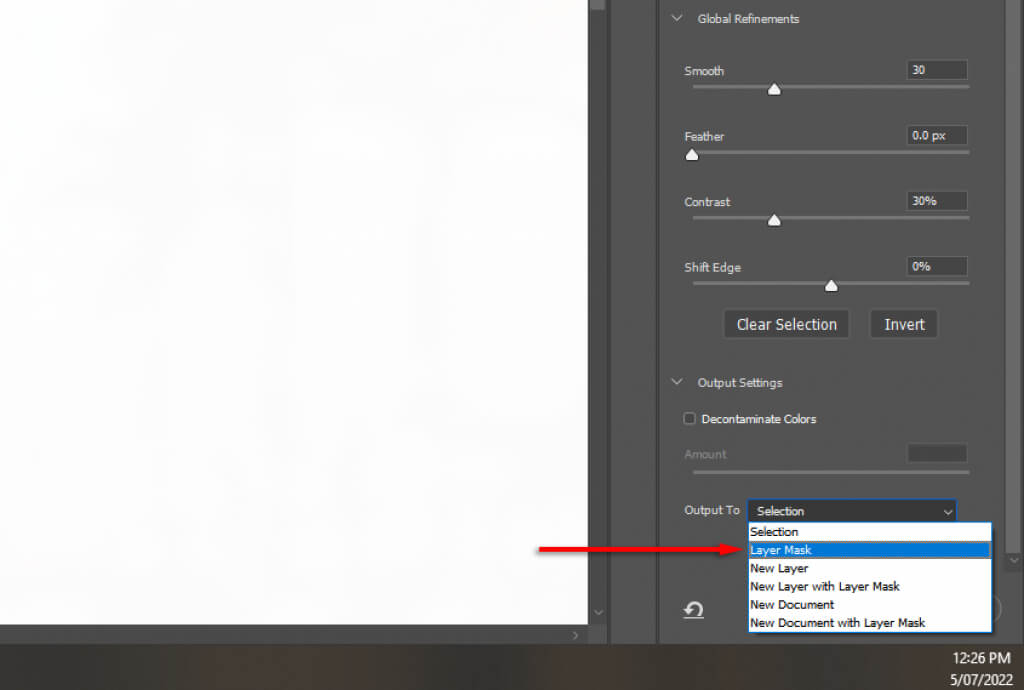Select New Layer with Layer Mask option

click(824, 586)
